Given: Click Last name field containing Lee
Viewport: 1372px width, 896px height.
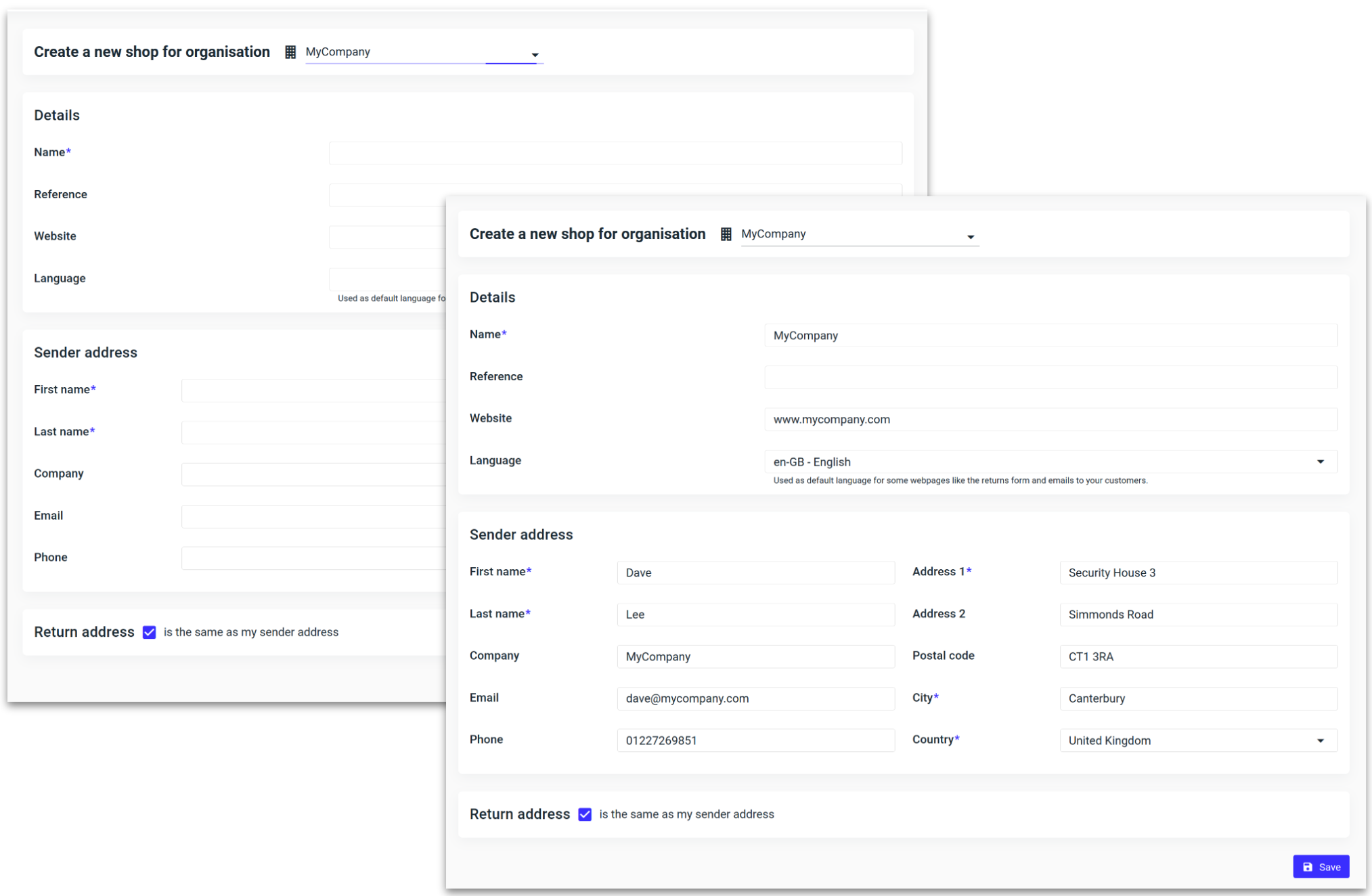Looking at the screenshot, I should tap(755, 614).
